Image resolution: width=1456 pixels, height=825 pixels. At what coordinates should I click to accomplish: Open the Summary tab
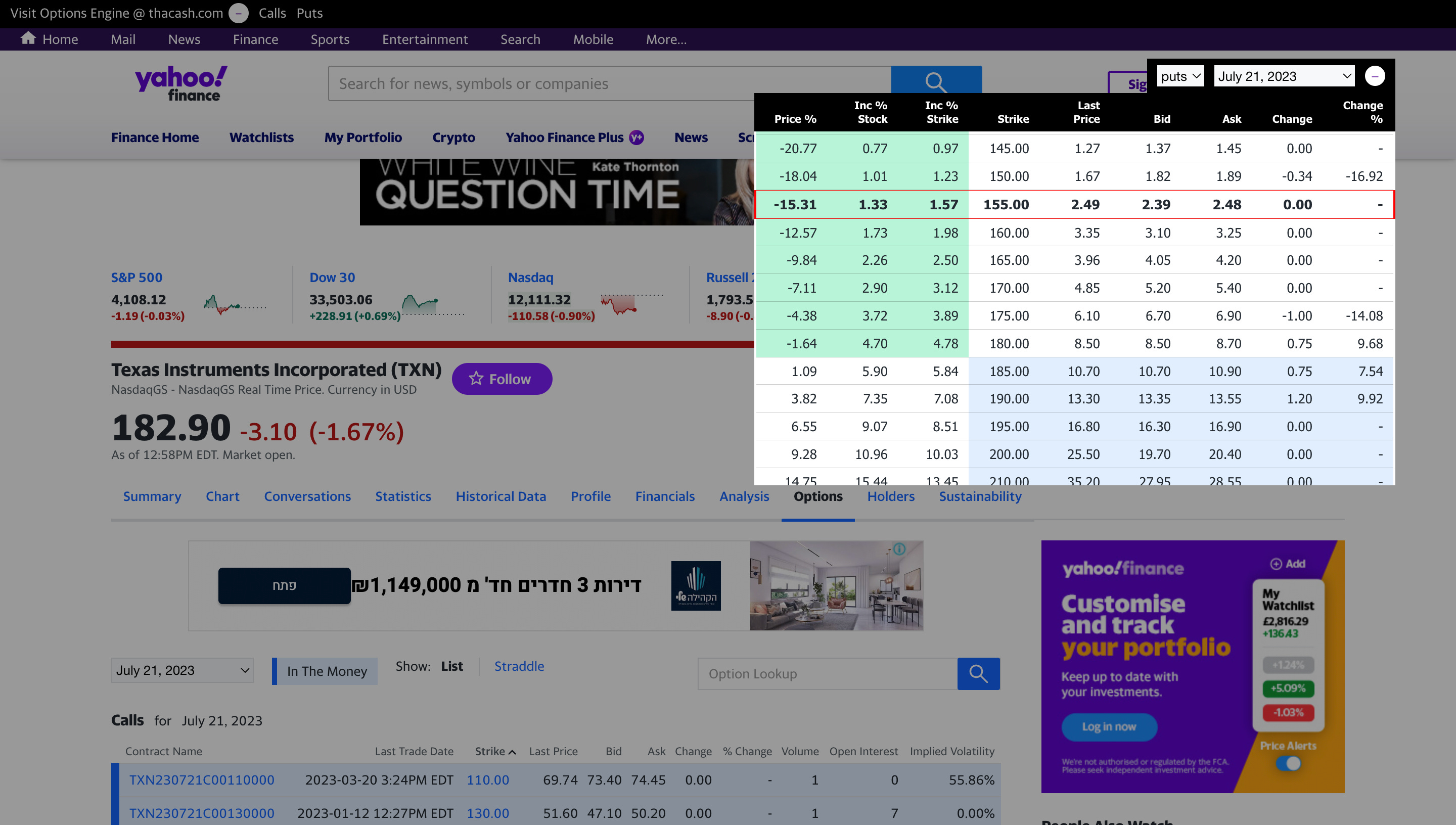tap(152, 496)
